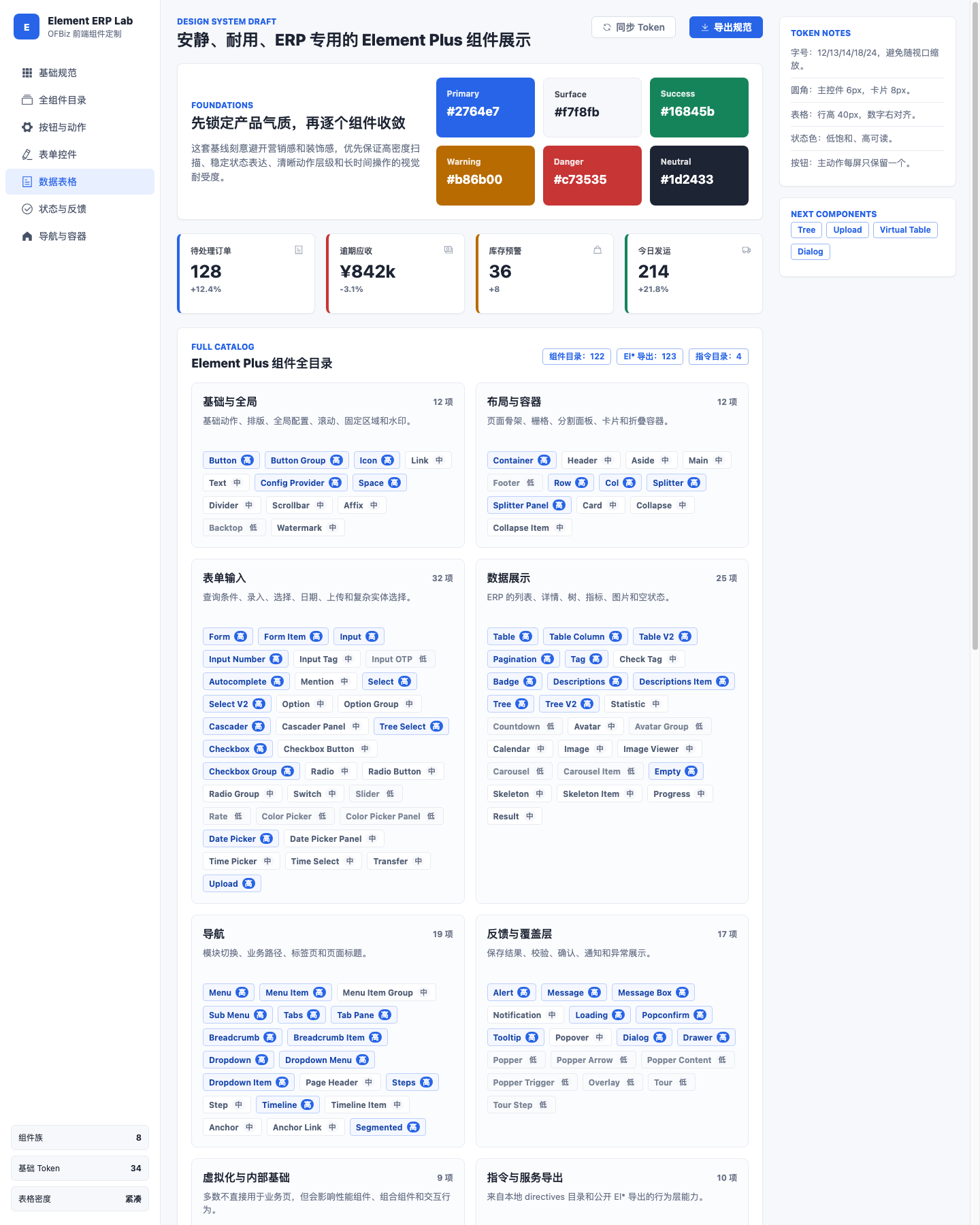The height and width of the screenshot is (1225, 980).
Task: Open the 基础规范 sidebar menu item
Action: tap(80, 73)
